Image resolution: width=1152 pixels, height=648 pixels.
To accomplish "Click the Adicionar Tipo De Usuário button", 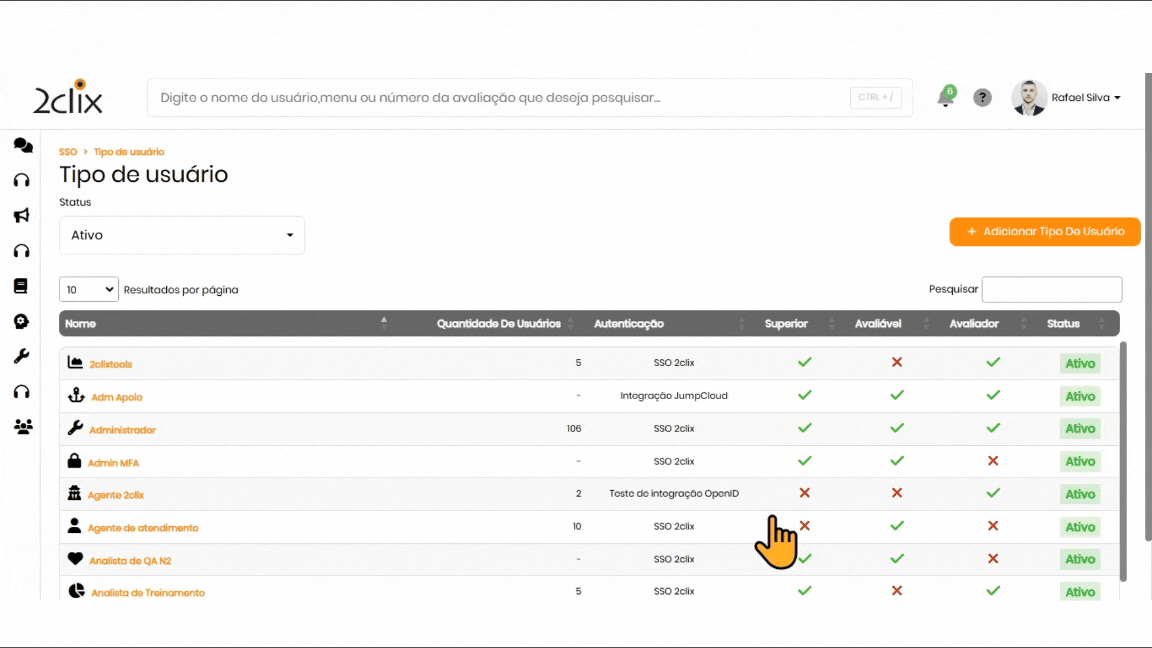I will click(1044, 231).
